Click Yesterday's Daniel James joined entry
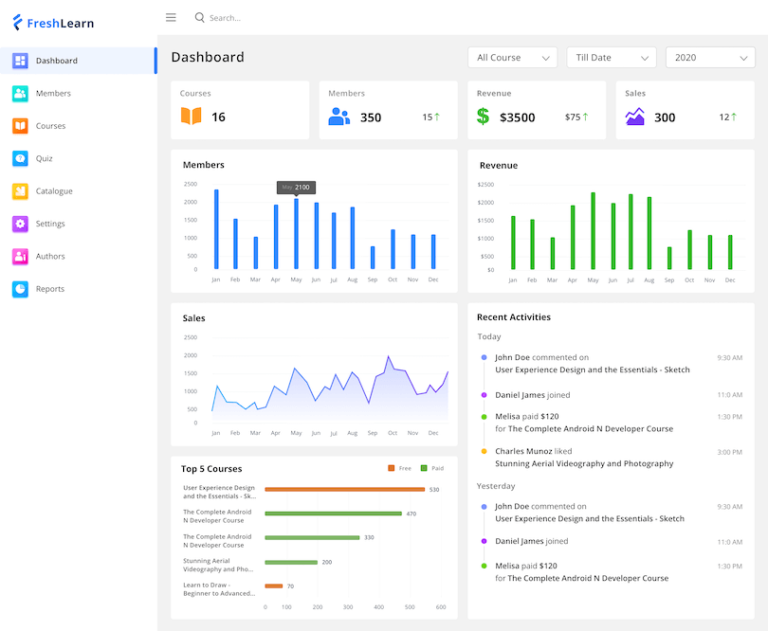Viewport: 768px width, 631px height. (x=531, y=541)
